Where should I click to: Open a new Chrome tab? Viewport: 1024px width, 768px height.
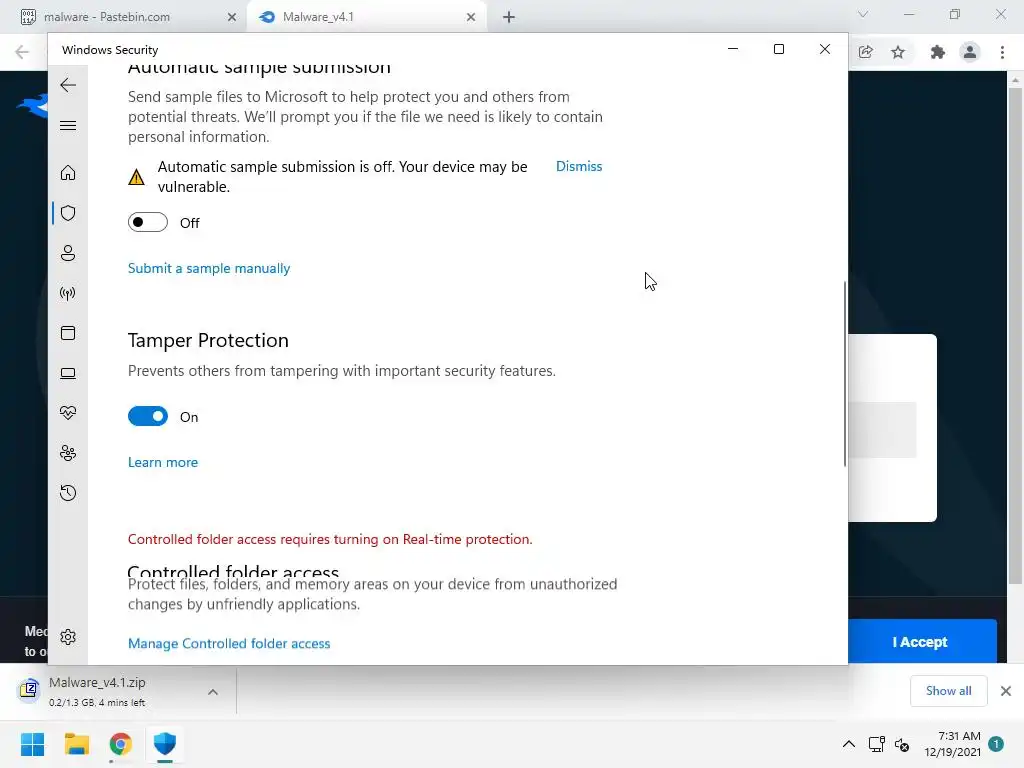tap(509, 17)
